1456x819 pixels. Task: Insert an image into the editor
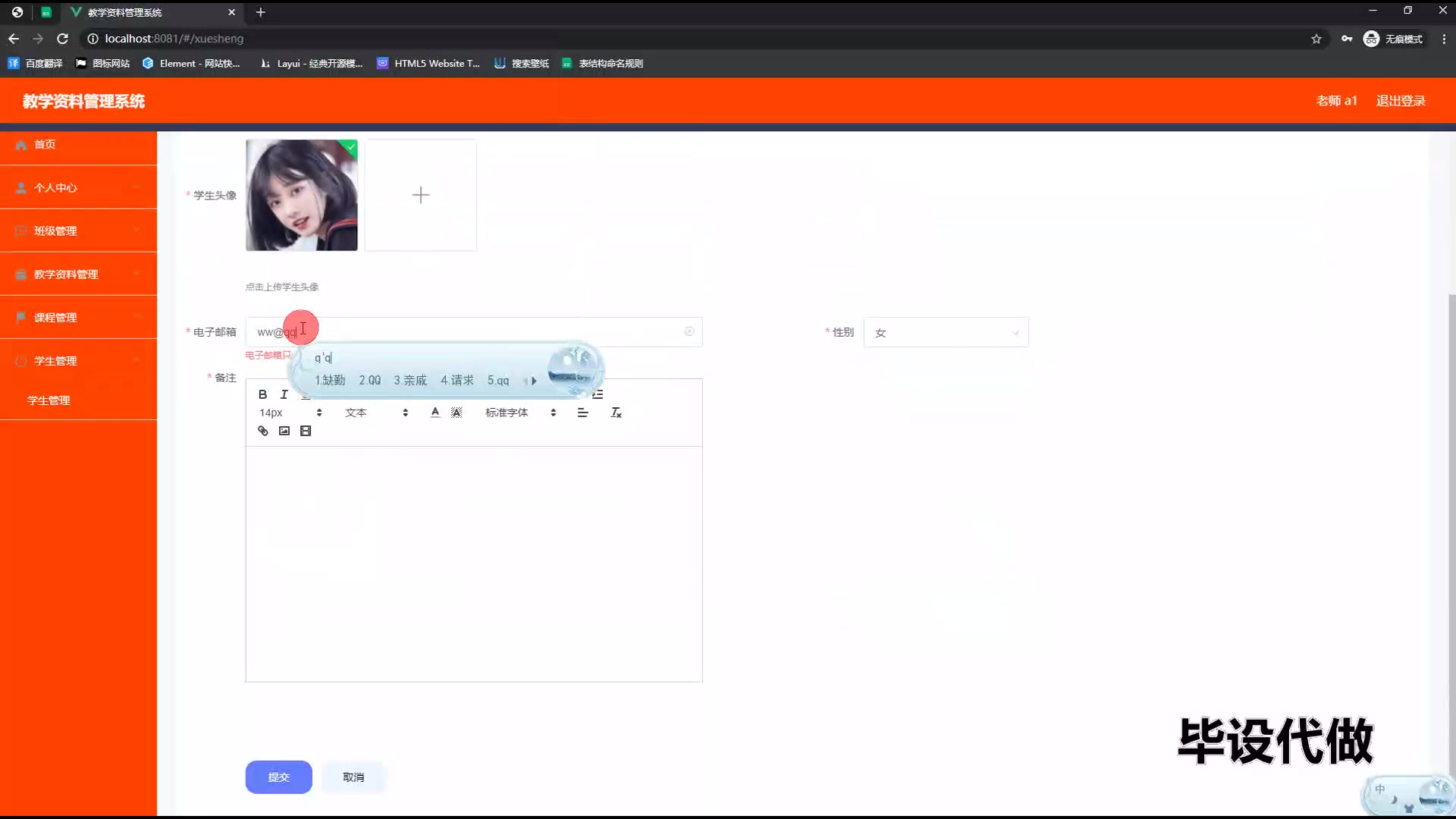pos(284,431)
